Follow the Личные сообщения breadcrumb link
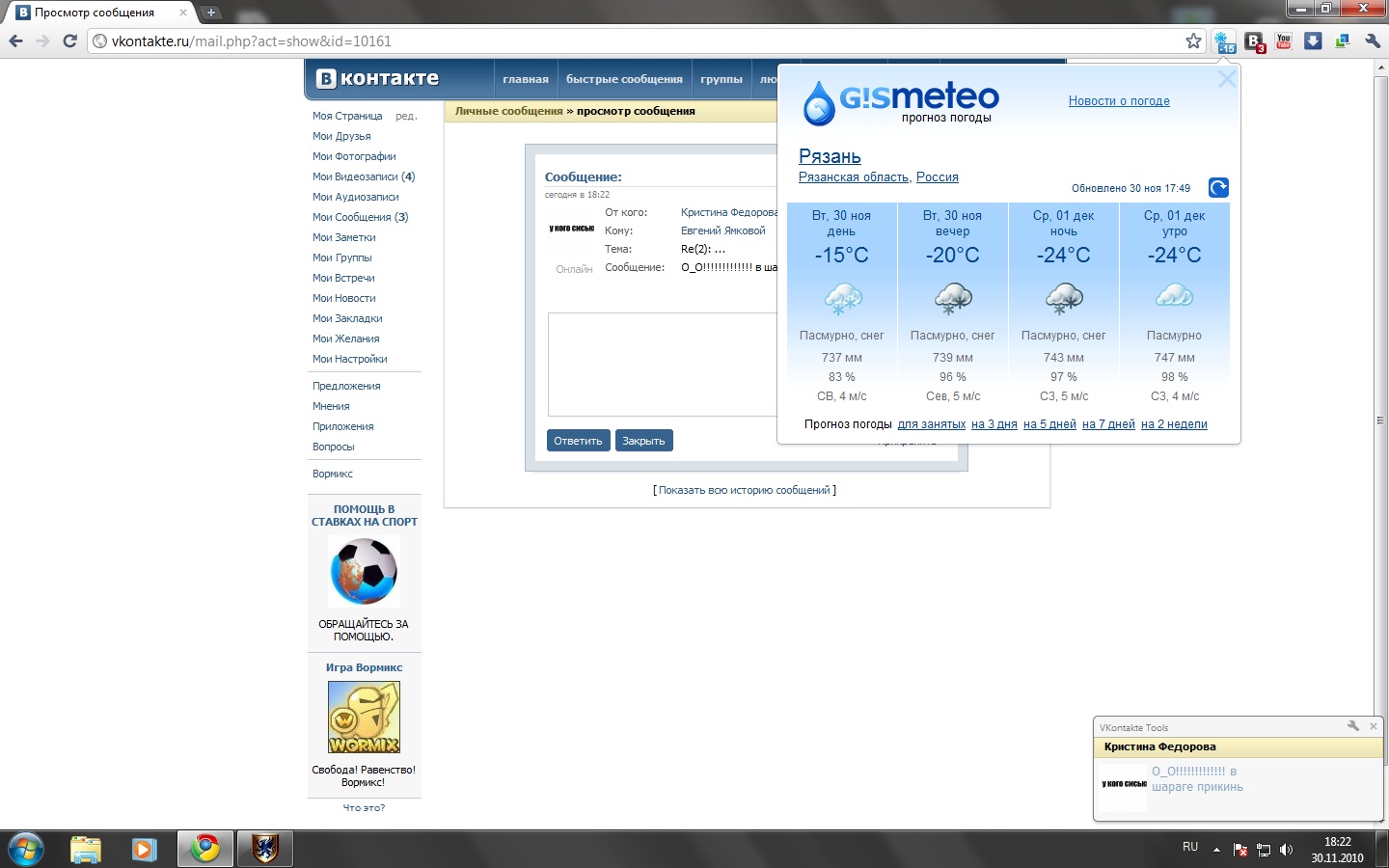Image resolution: width=1389 pixels, height=868 pixels. 508,111
